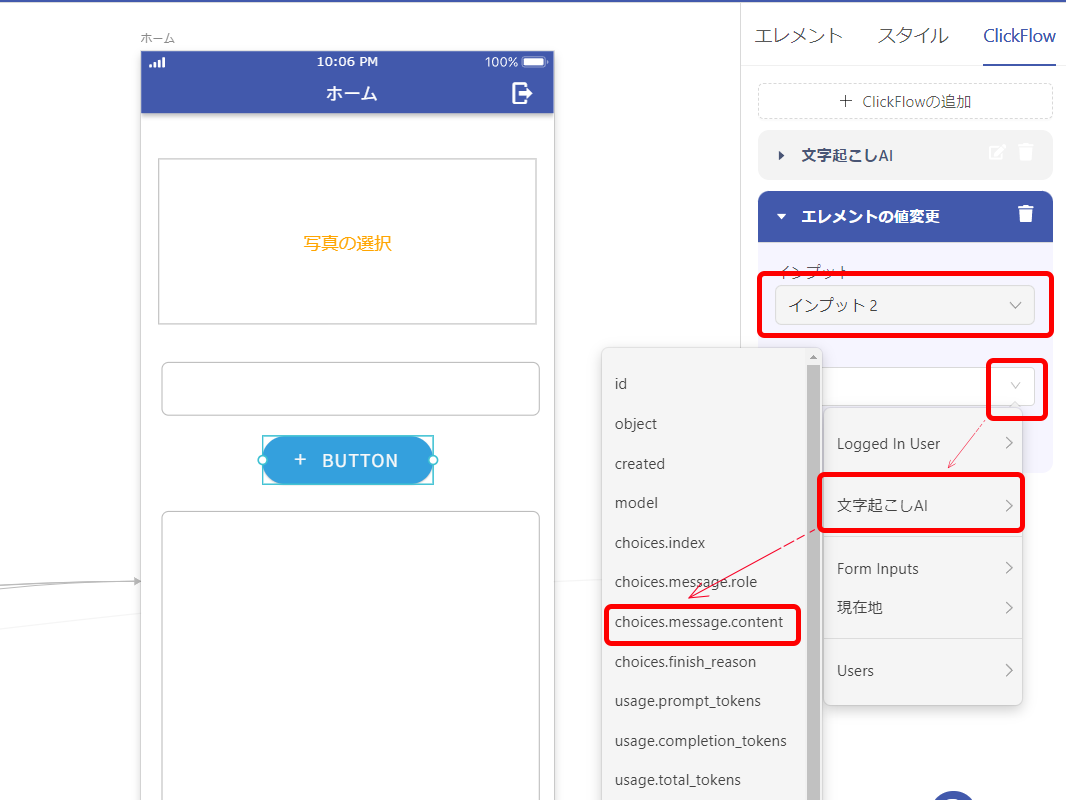Select the id field option
Viewport: 1066px width, 800px height.
704,384
